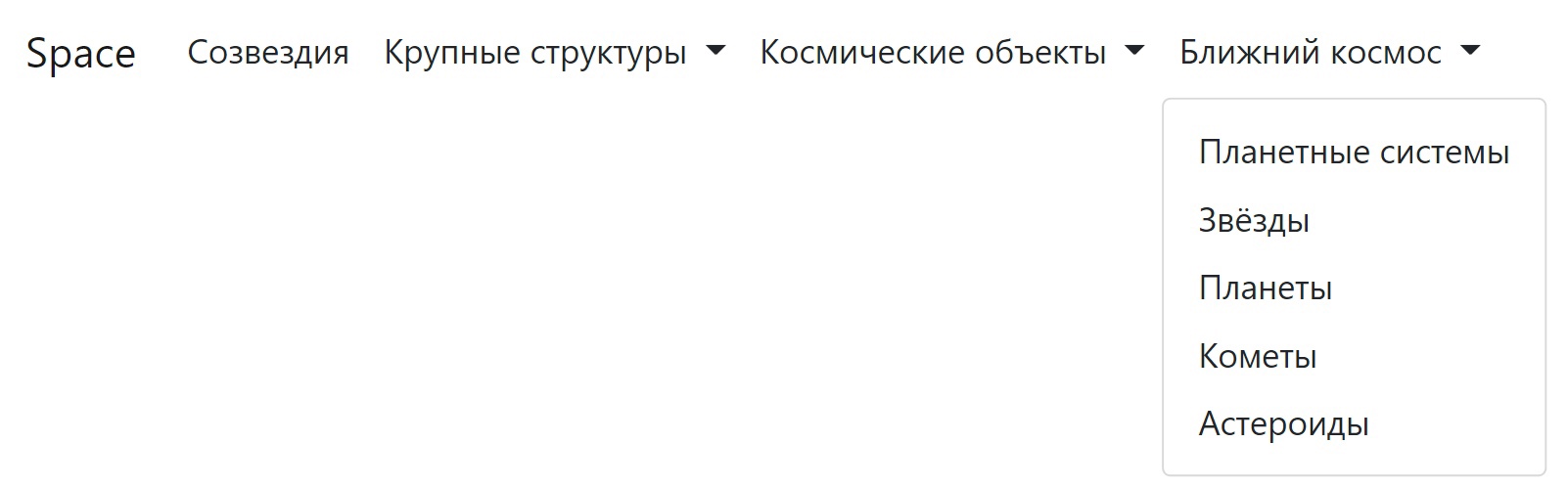Viewport: 1568px width, 487px height.
Task: Collapse the Ближний космос dropdown
Action: (x=1329, y=52)
